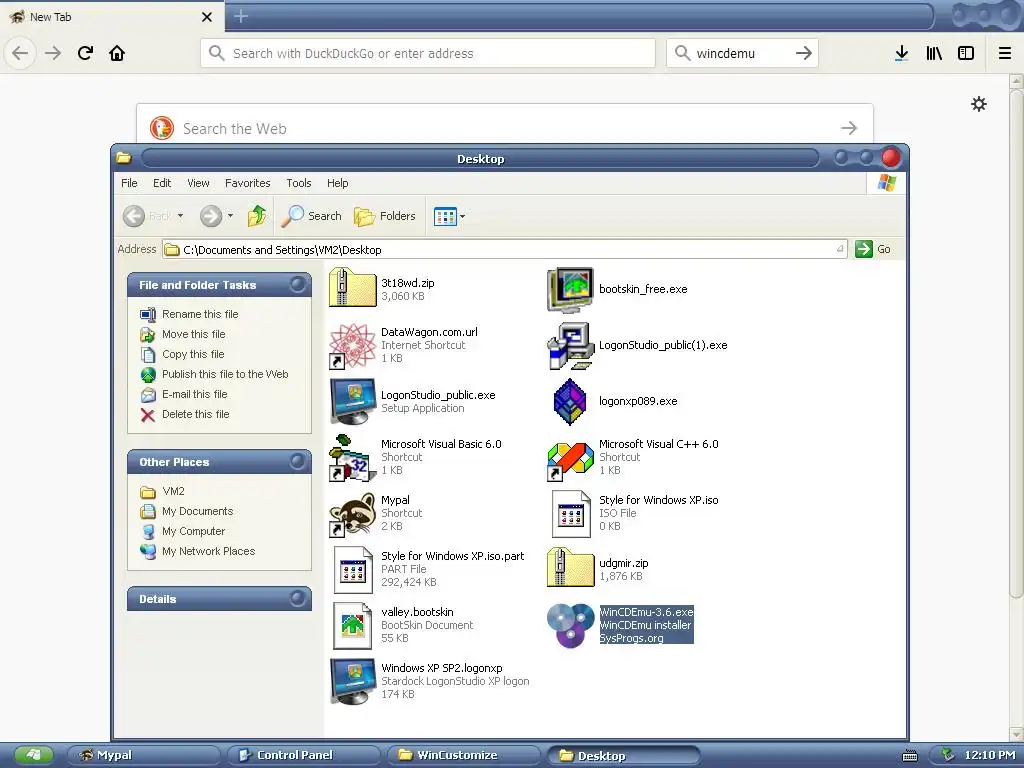The width and height of the screenshot is (1024, 768).
Task: Go to My Network Places
Action: tap(208, 551)
